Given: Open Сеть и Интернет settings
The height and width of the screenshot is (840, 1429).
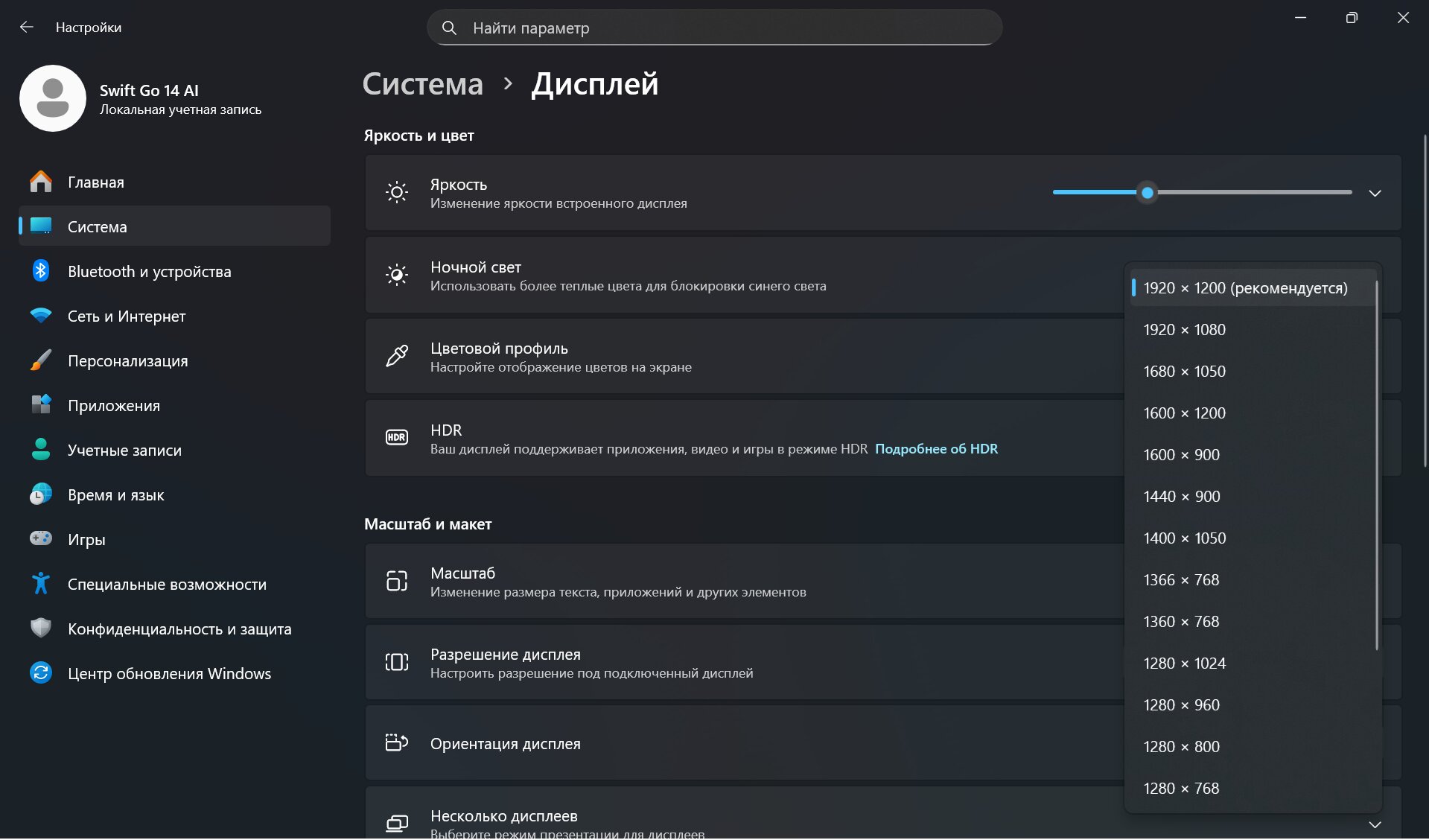Looking at the screenshot, I should click(127, 316).
